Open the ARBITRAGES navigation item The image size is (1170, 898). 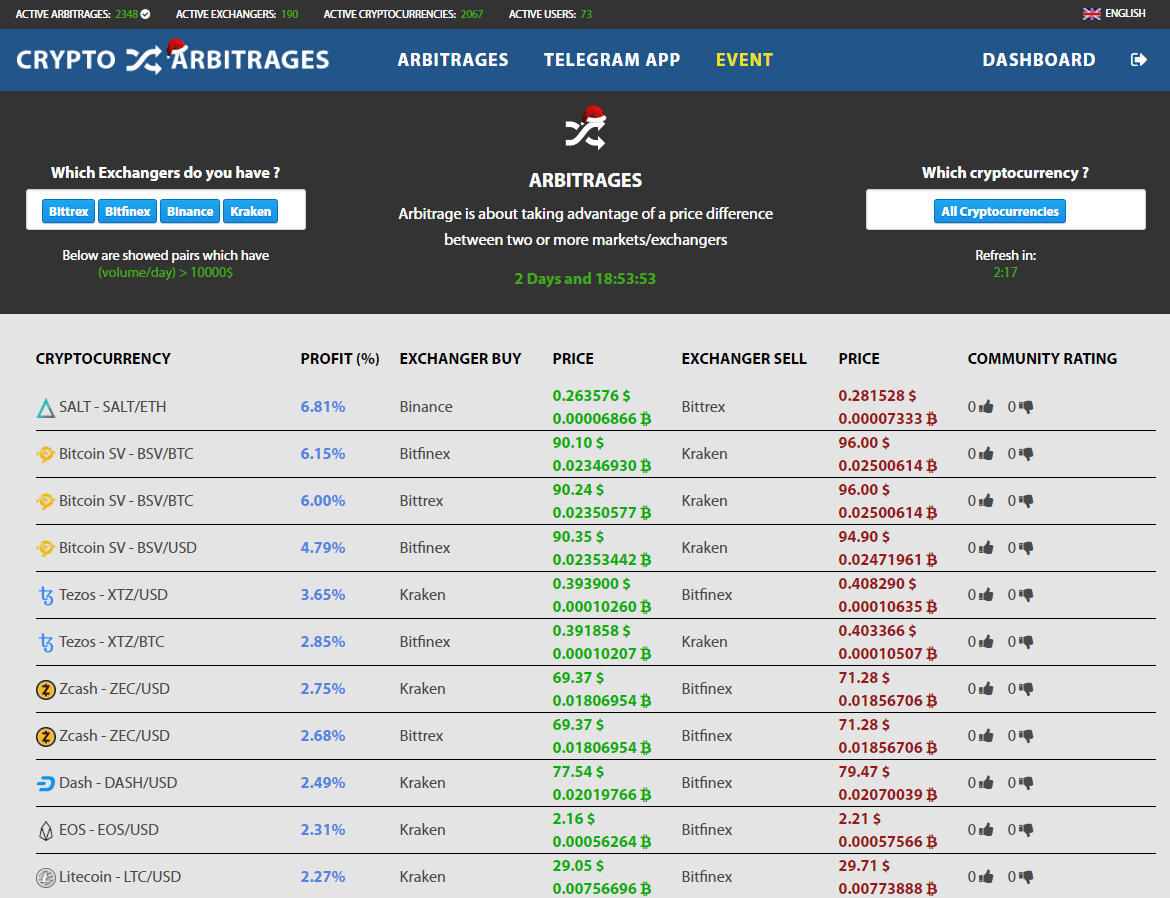[x=453, y=60]
